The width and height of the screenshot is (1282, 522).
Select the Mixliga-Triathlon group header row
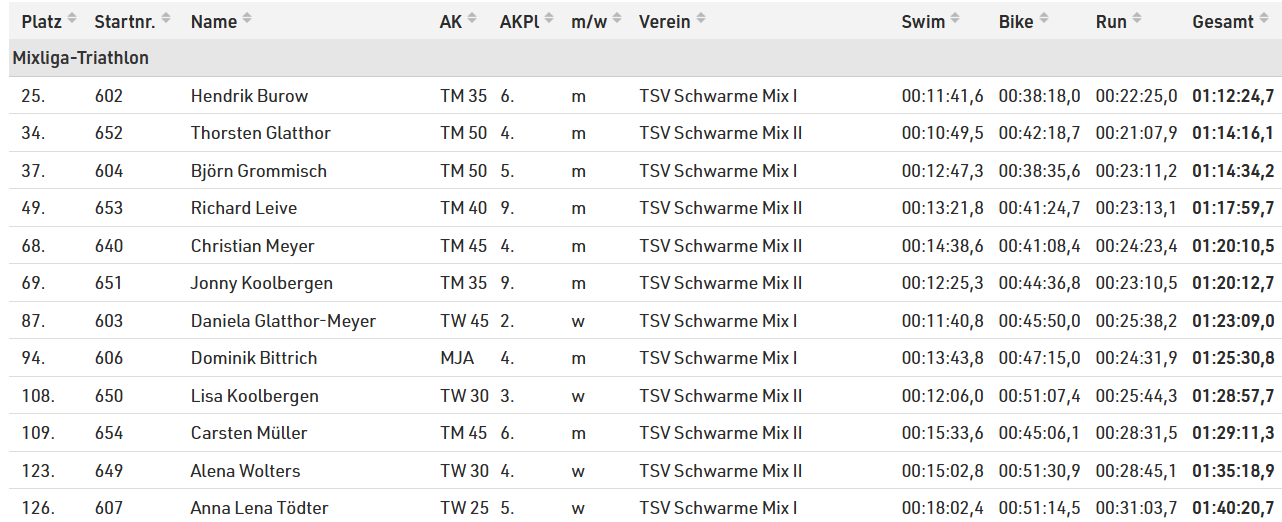[x=641, y=58]
